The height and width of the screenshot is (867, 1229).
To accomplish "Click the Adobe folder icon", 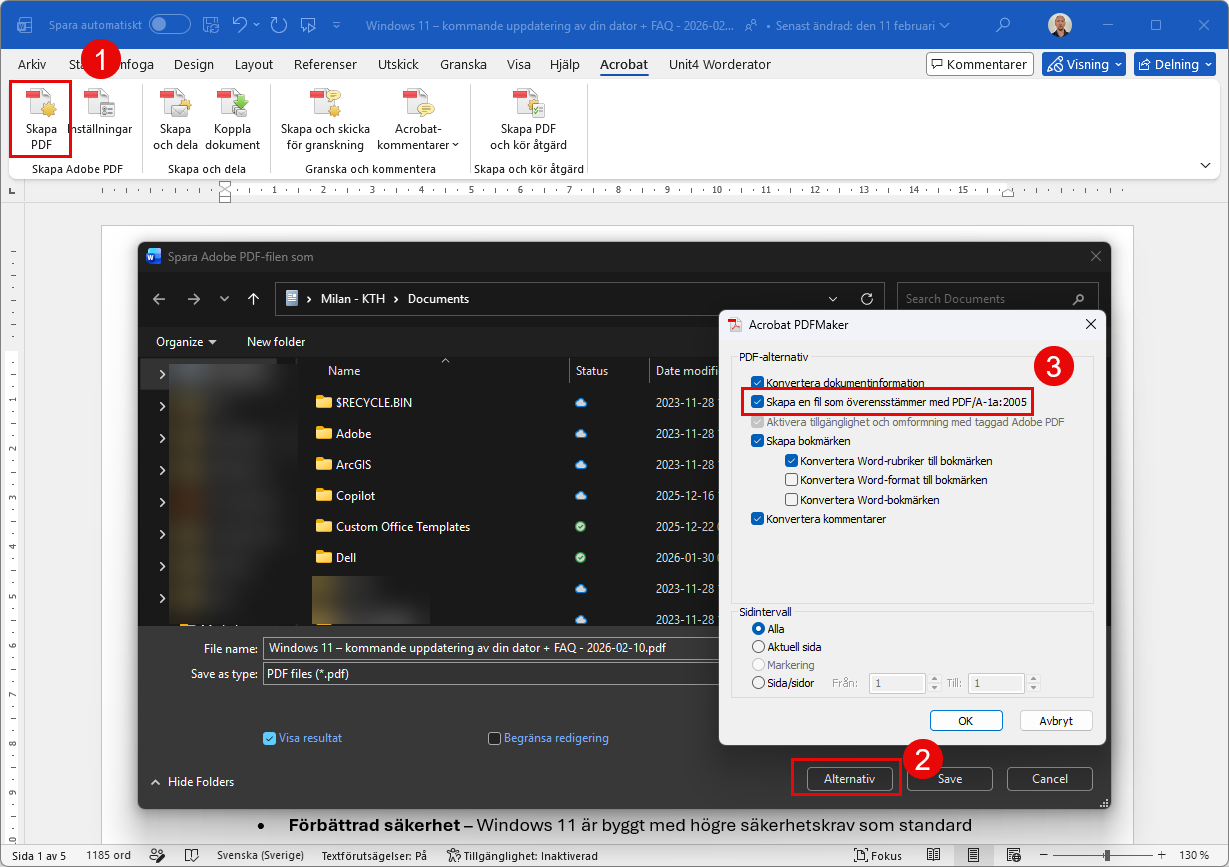I will click(323, 433).
